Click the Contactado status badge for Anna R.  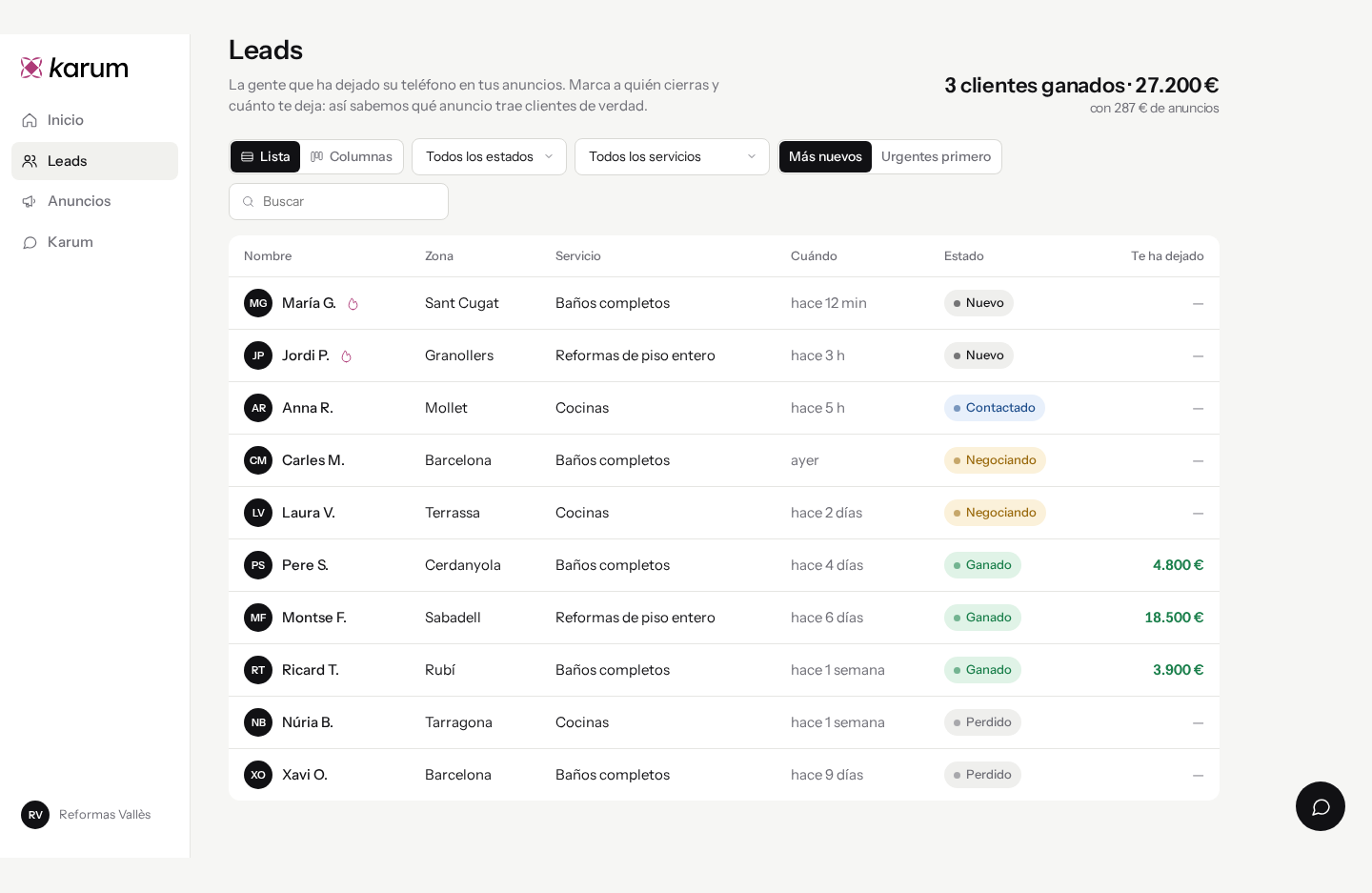[x=995, y=408]
